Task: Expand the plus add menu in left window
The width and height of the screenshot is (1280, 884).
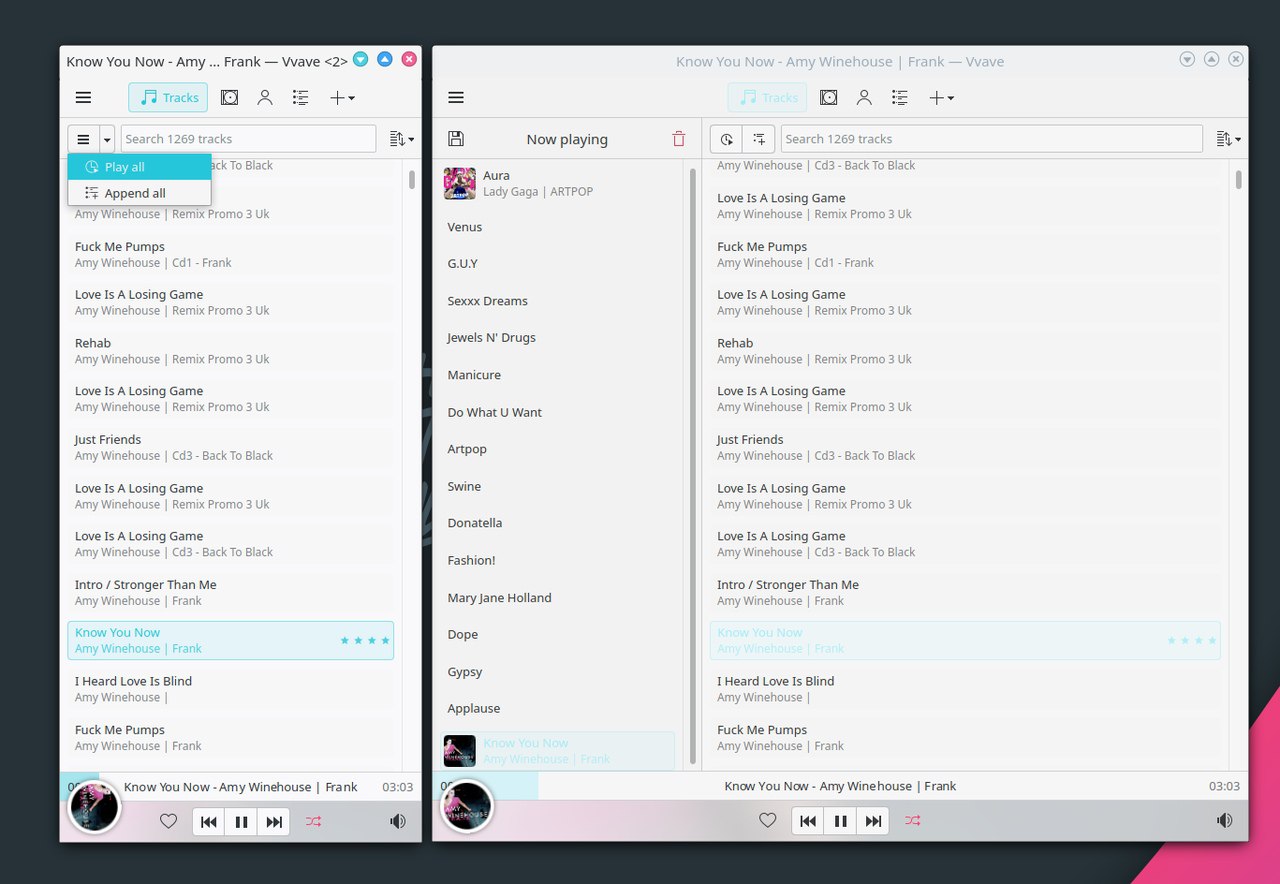Action: [x=342, y=98]
